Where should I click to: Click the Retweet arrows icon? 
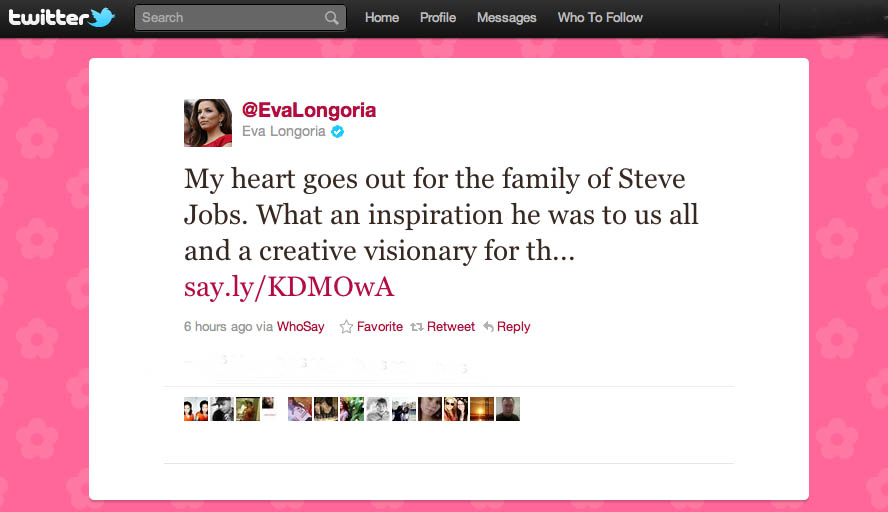[417, 327]
